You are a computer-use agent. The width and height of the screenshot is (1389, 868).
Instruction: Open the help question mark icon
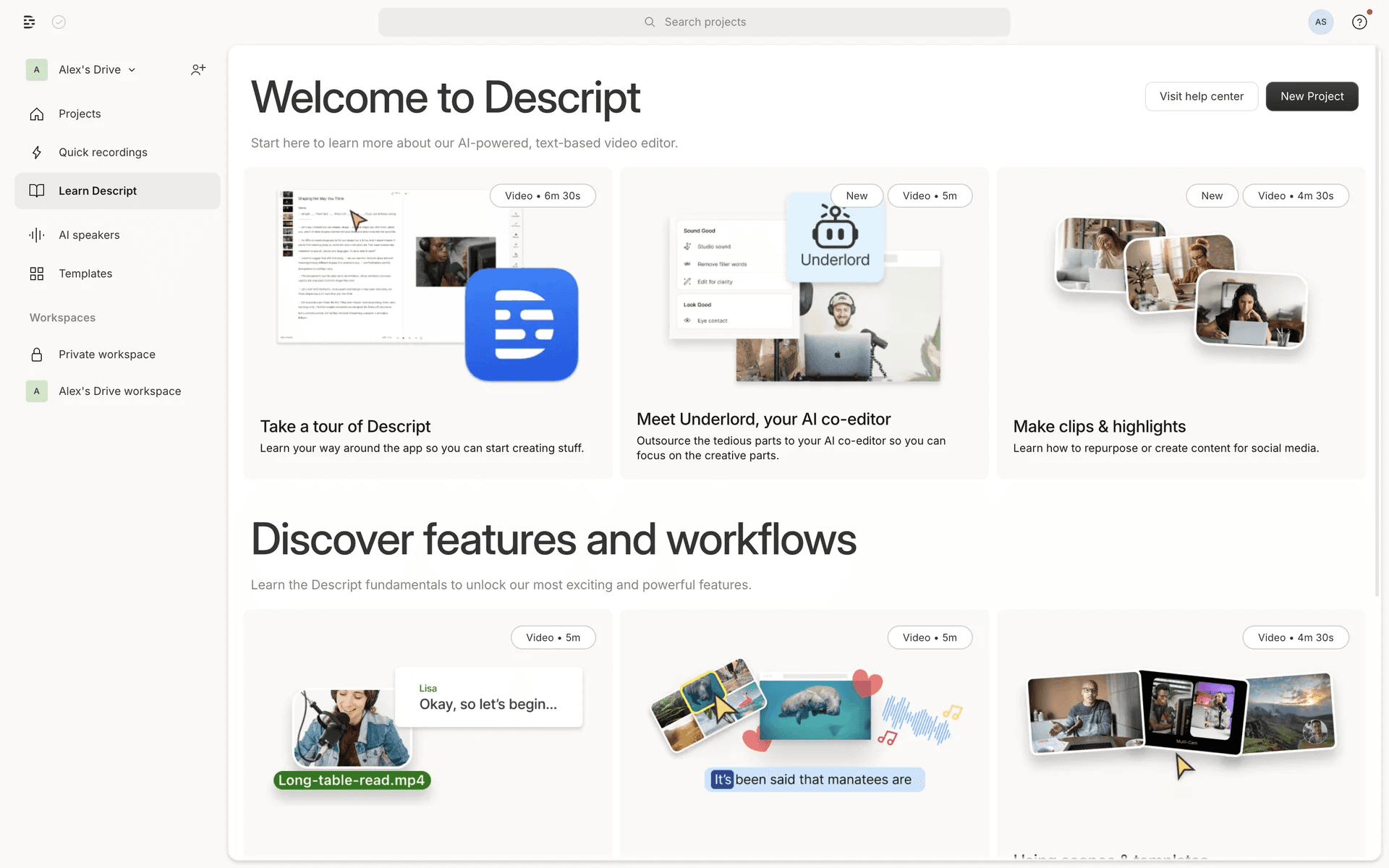click(1359, 22)
